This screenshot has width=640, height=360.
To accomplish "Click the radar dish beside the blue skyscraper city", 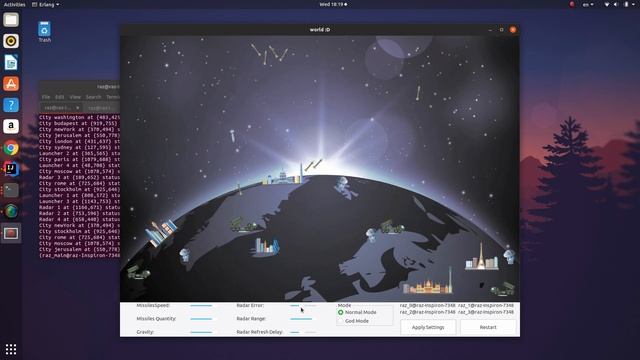I will pyautogui.click(x=184, y=256).
